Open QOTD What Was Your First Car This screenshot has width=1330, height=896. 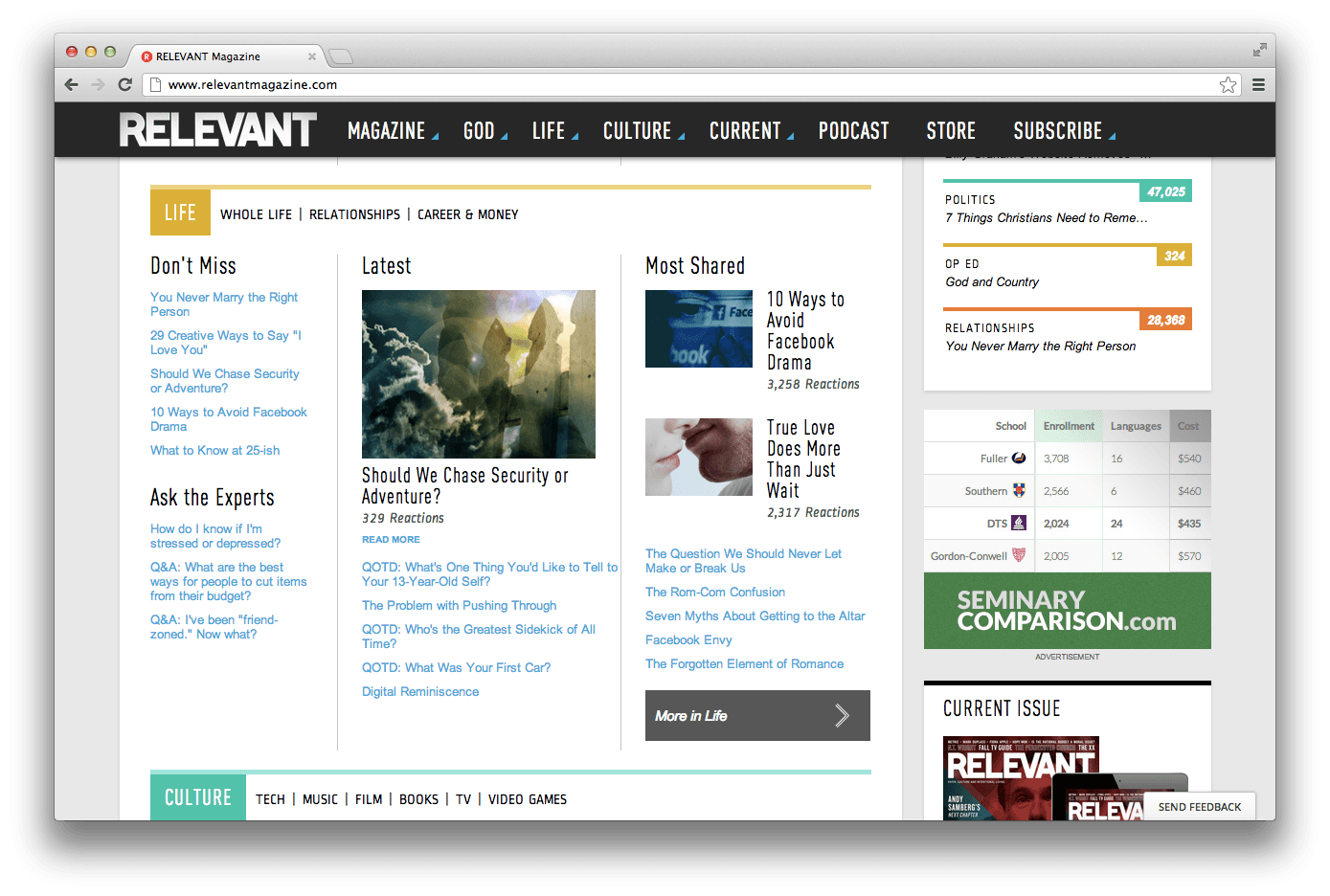(456, 667)
